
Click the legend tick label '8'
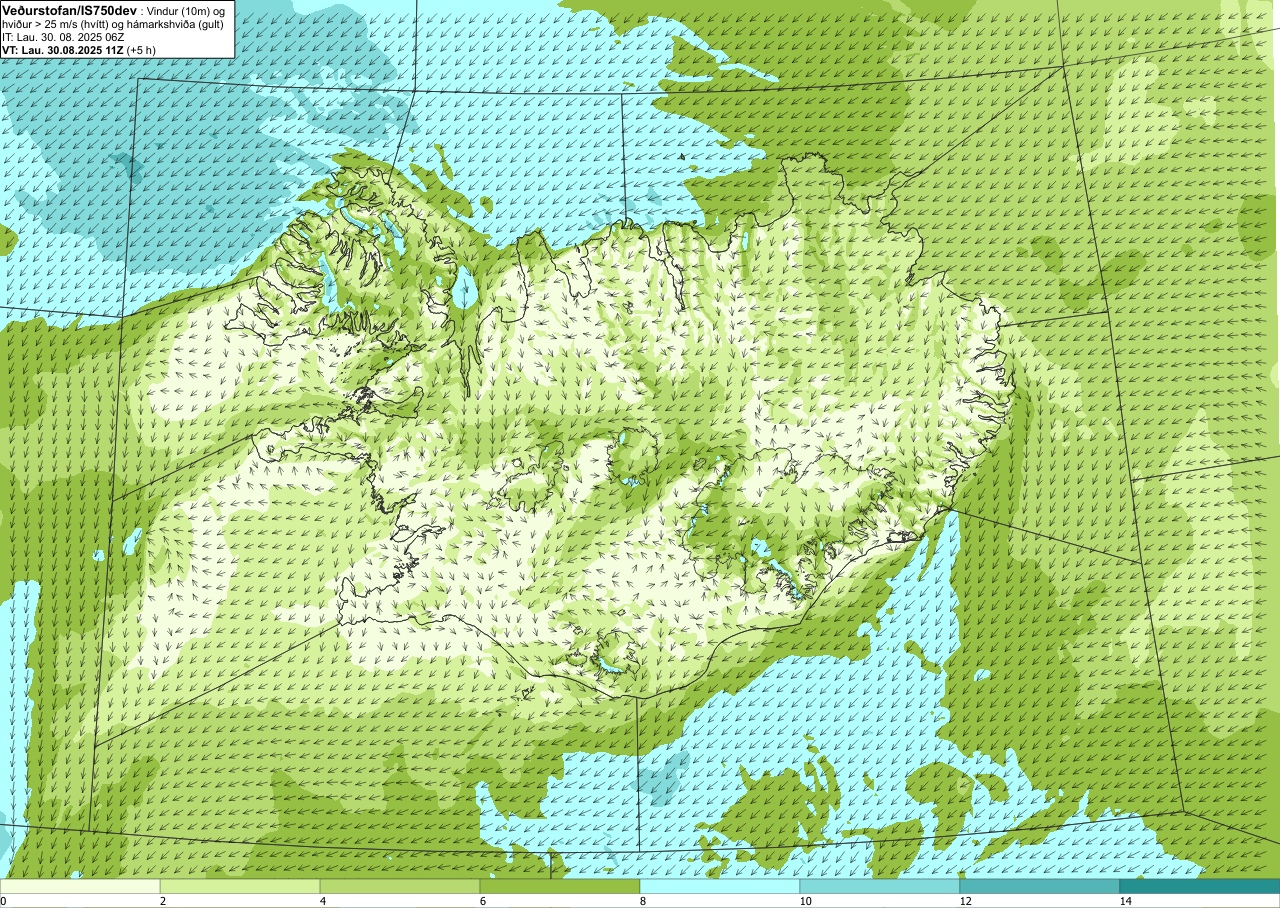tap(642, 901)
